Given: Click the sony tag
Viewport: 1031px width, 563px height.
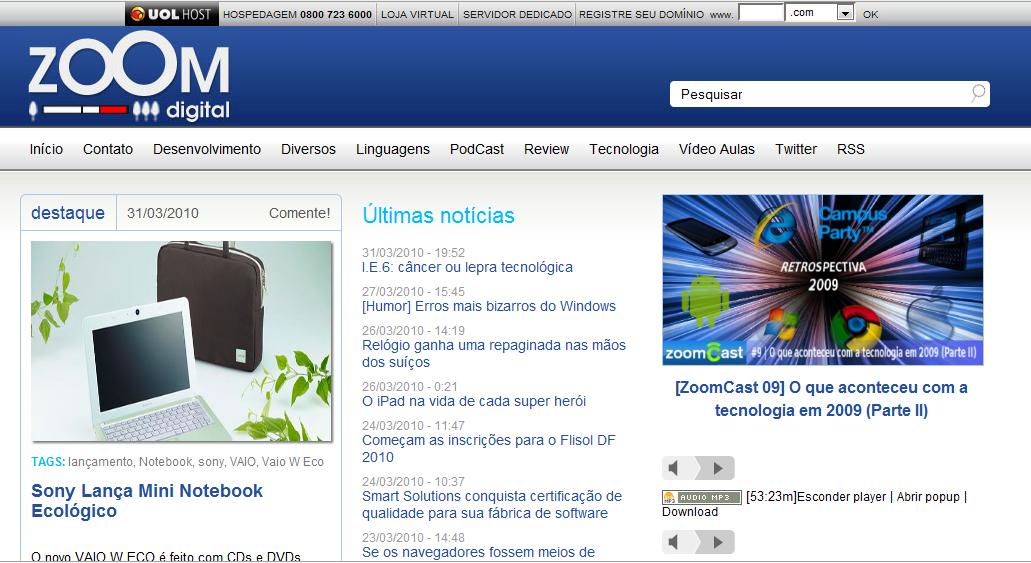Looking at the screenshot, I should (x=210, y=462).
